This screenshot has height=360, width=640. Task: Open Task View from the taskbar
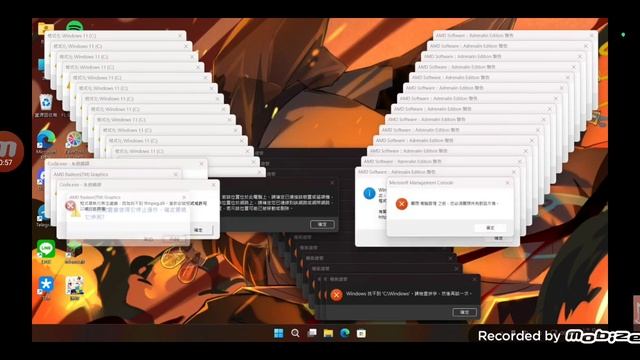point(312,333)
